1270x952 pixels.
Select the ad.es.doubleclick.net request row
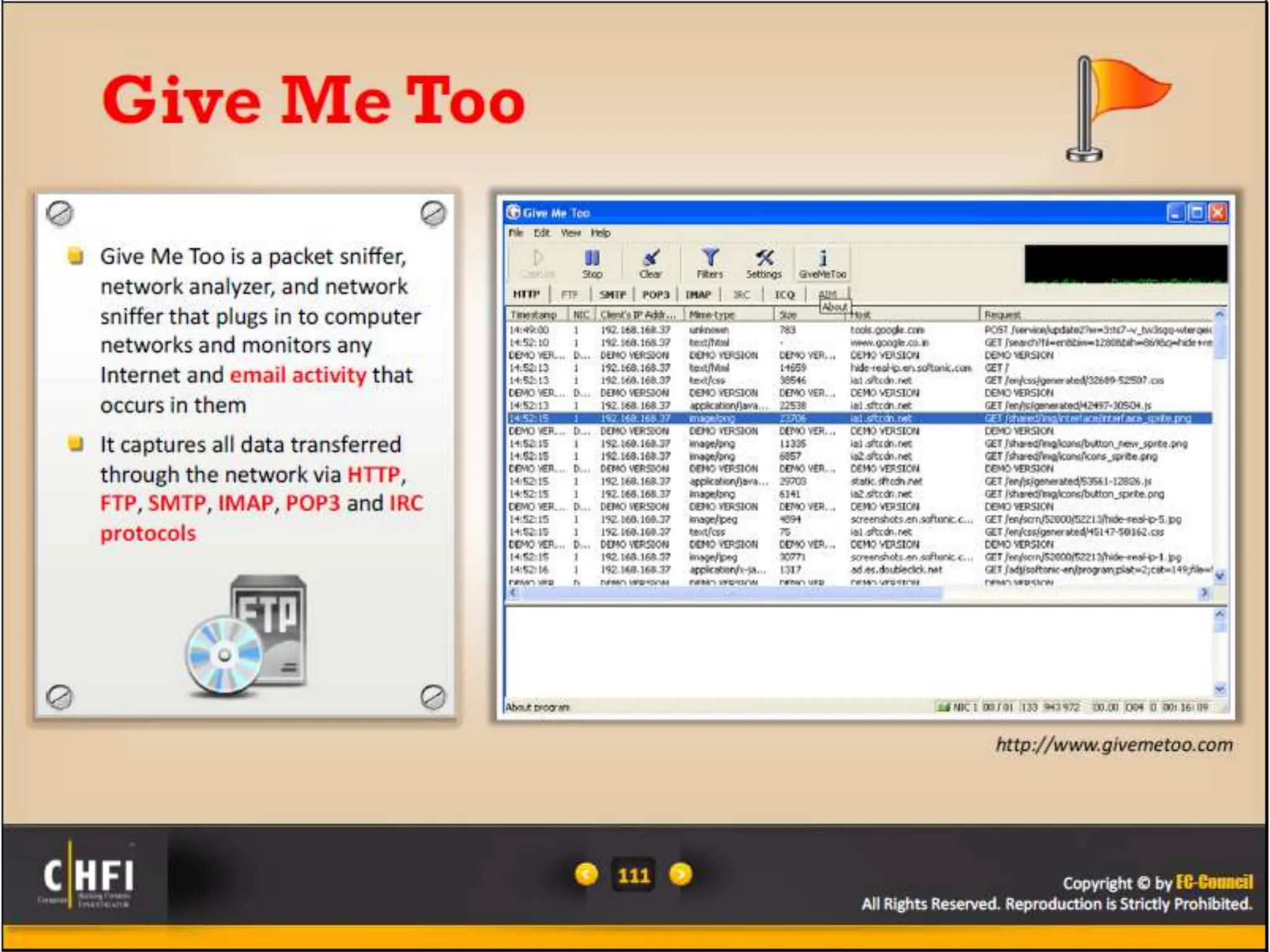pyautogui.click(x=859, y=570)
